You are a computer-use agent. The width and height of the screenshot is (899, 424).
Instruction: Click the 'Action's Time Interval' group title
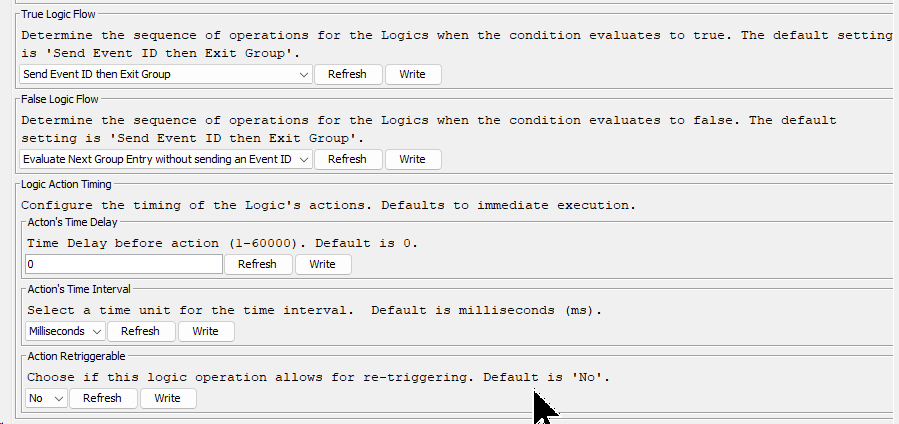click(79, 289)
